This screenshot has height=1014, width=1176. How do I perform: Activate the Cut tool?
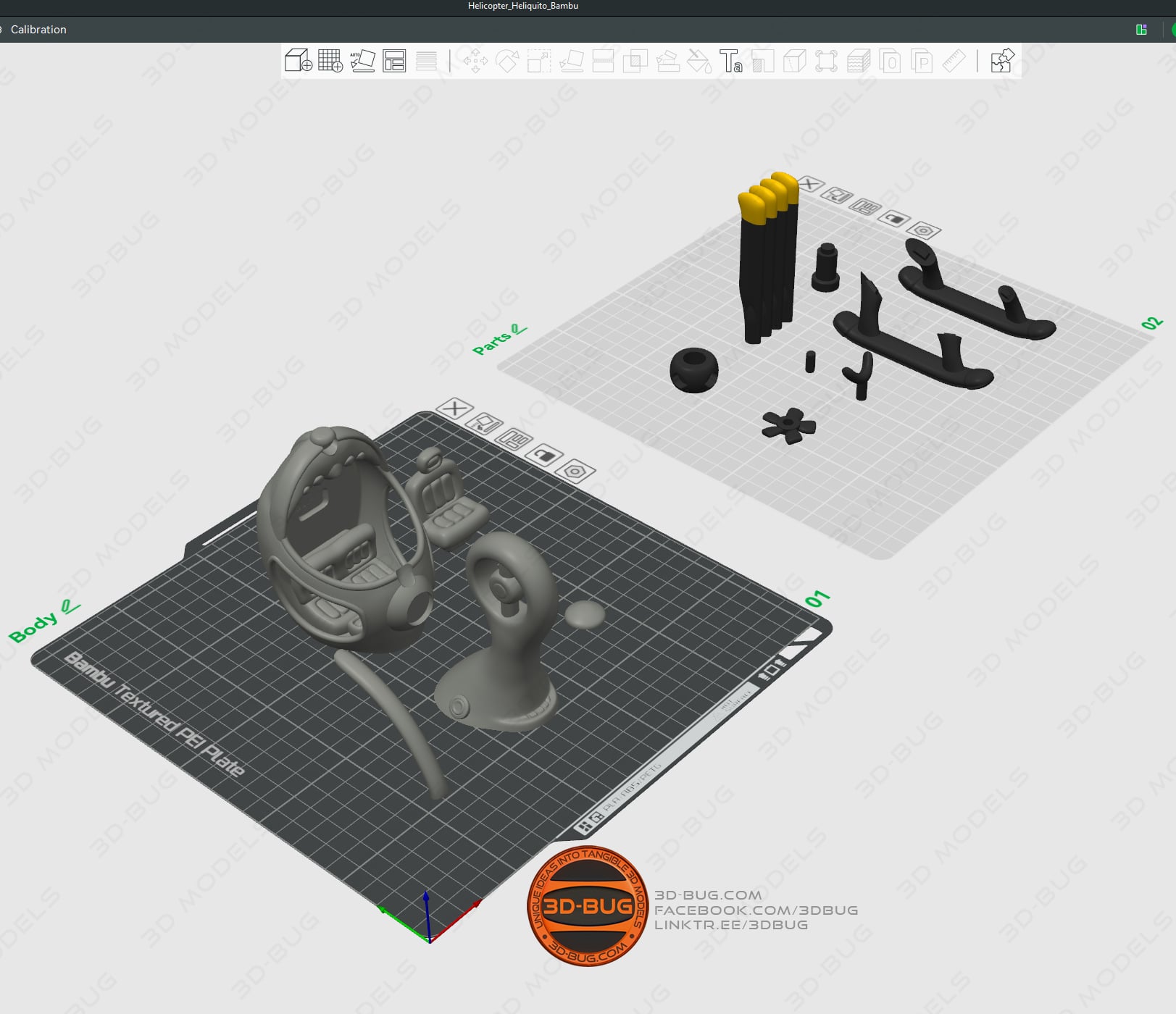click(x=603, y=61)
